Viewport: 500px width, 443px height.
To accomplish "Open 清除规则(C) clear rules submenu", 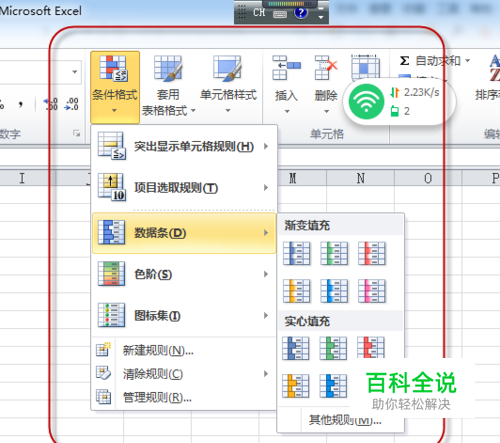I will 184,374.
